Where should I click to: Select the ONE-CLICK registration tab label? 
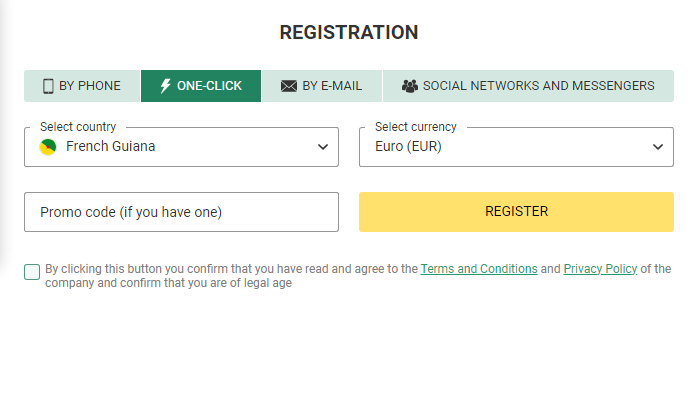pyautogui.click(x=209, y=86)
